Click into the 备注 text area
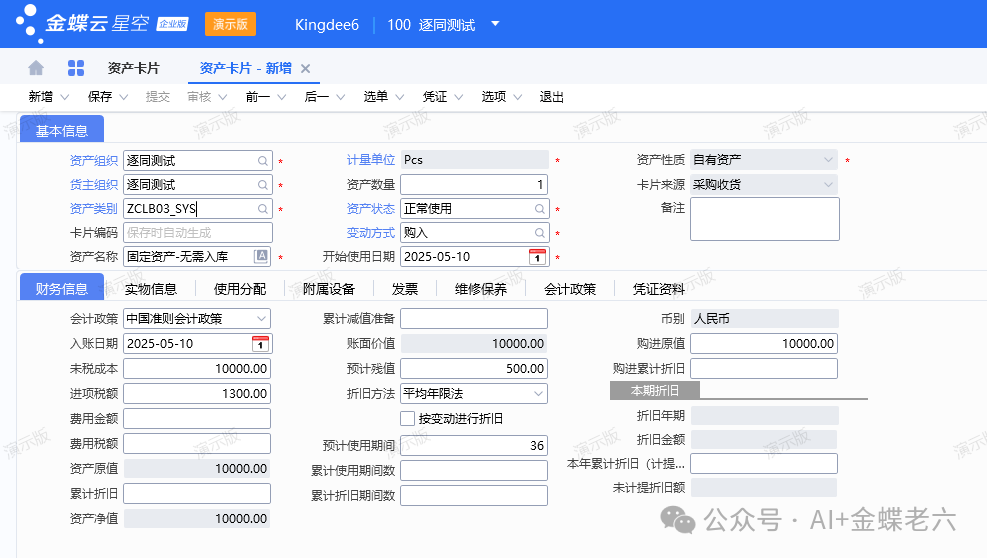Viewport: 987px width, 558px height. [764, 219]
